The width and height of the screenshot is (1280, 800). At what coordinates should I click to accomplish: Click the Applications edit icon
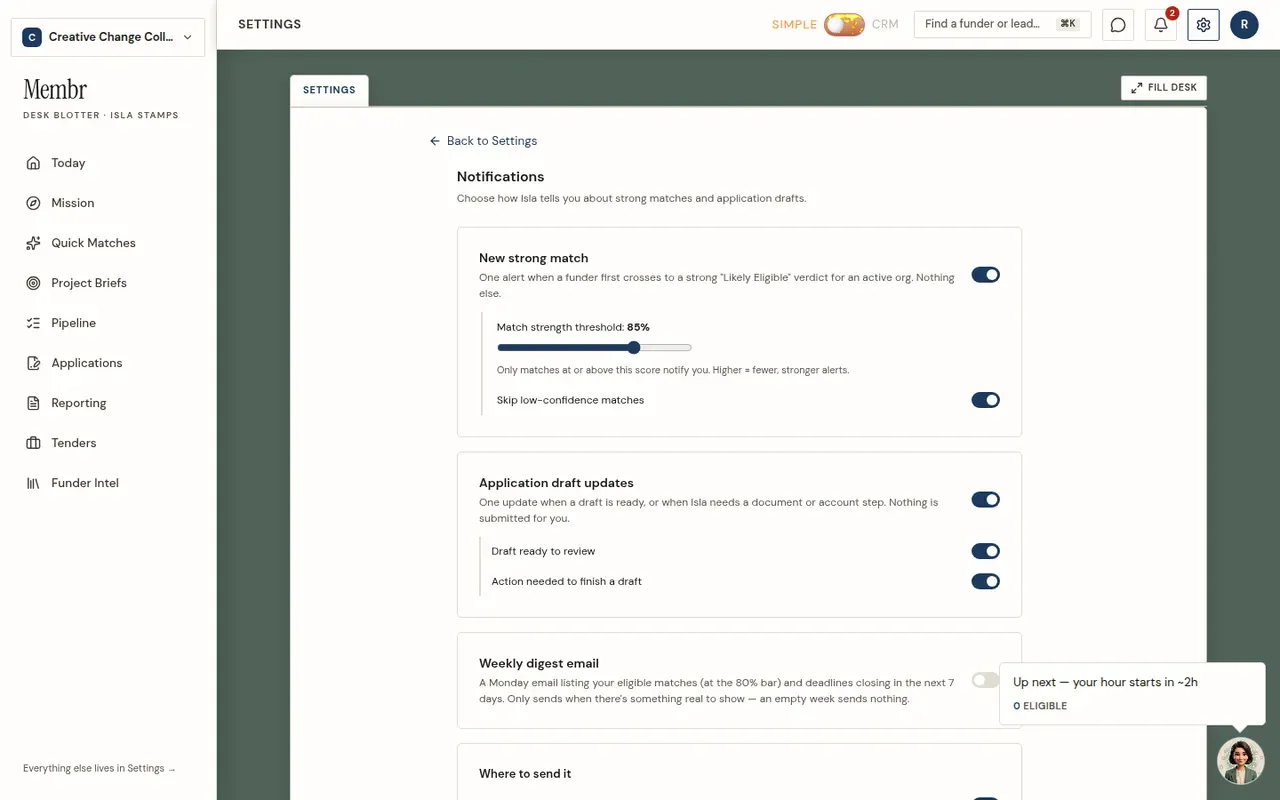point(33,363)
